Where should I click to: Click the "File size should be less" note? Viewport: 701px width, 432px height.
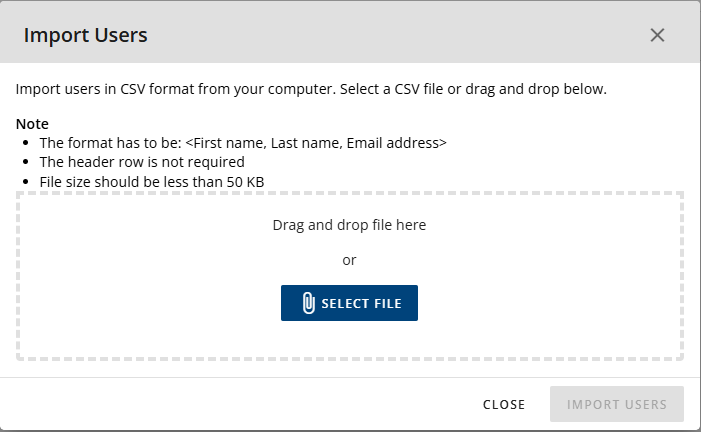pos(120,181)
